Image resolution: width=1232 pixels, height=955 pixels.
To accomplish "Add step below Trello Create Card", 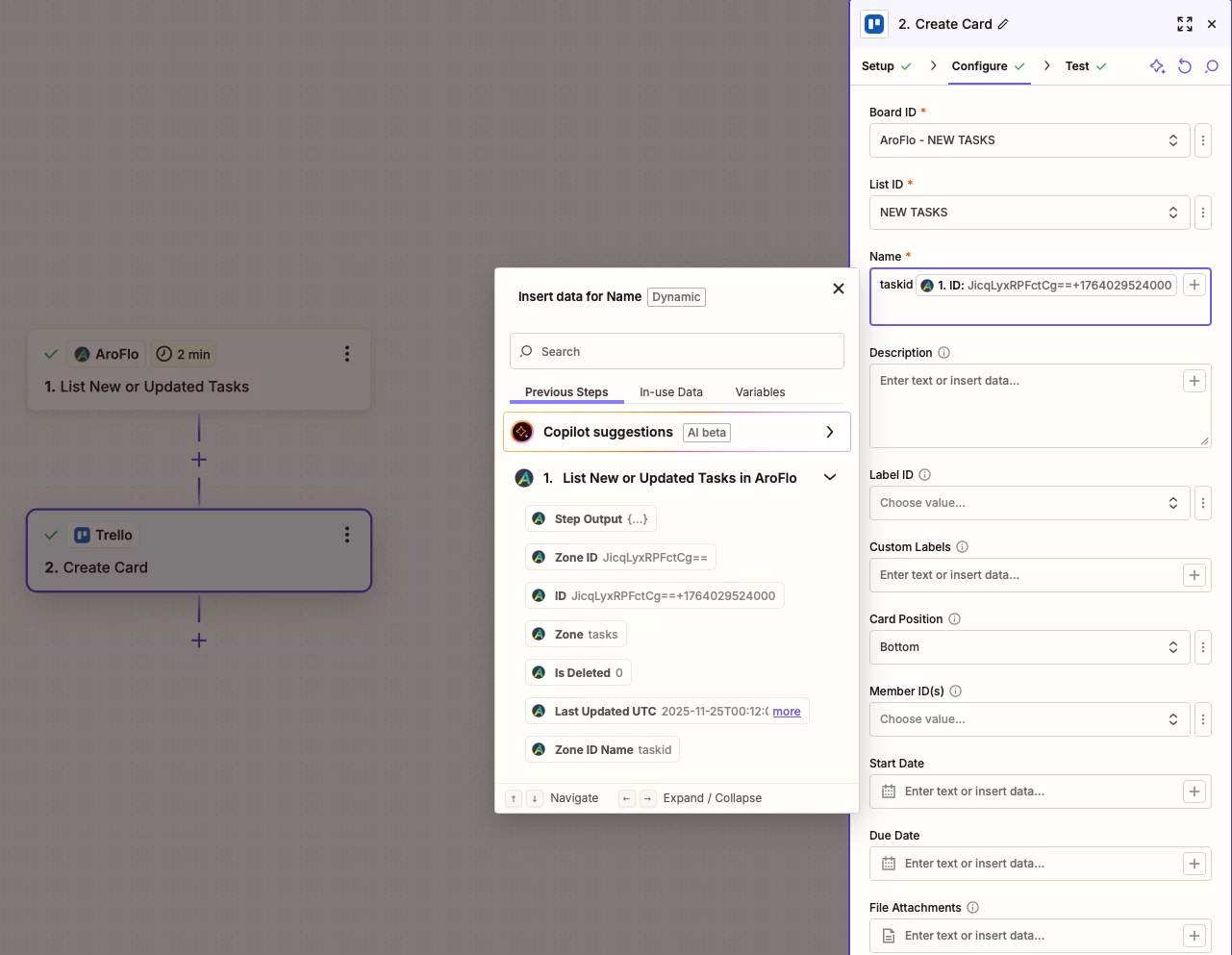I will point(199,641).
